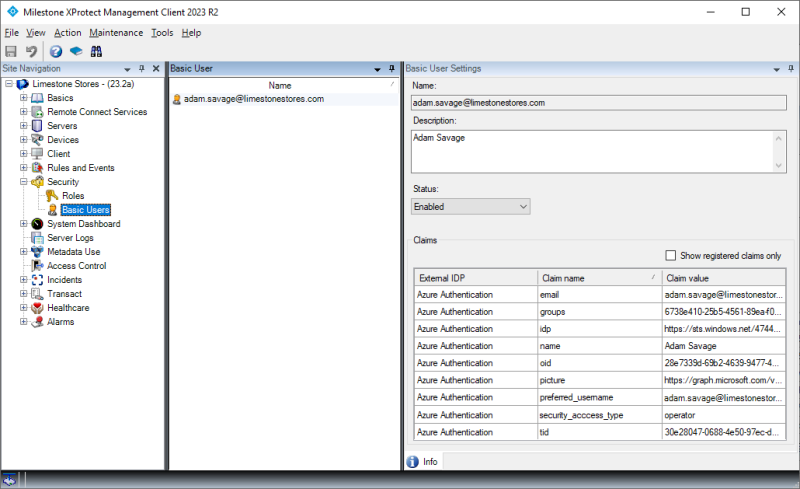Click the Healthcare heart icon
The image size is (800, 489).
37,308
